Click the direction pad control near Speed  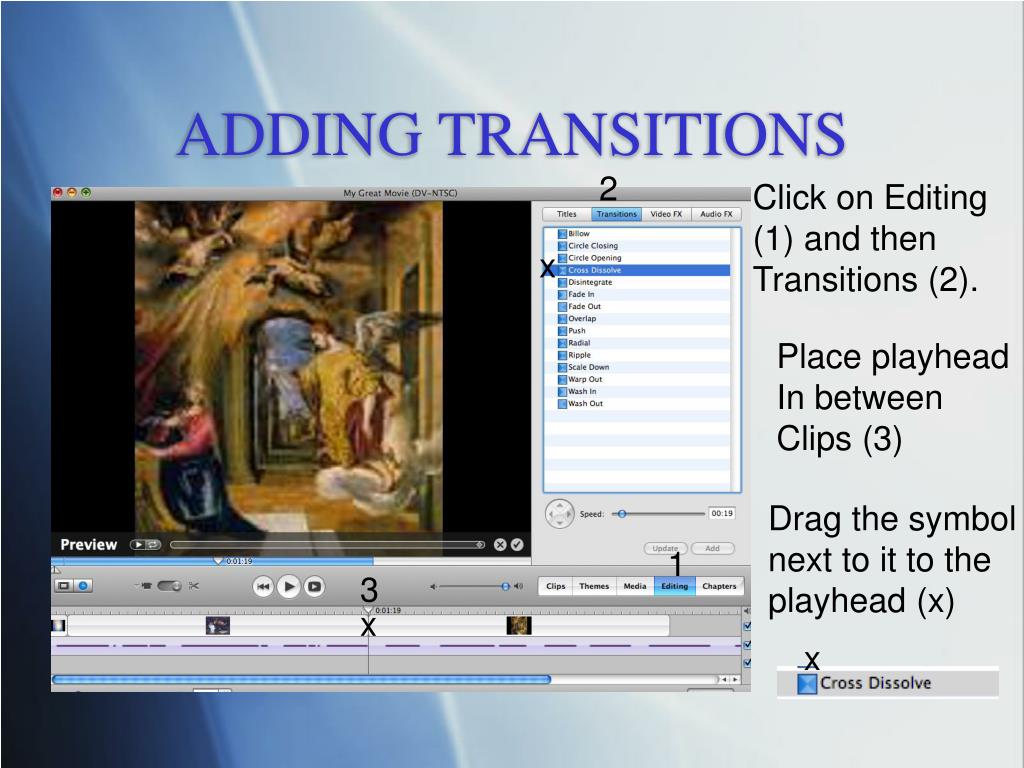[x=559, y=514]
